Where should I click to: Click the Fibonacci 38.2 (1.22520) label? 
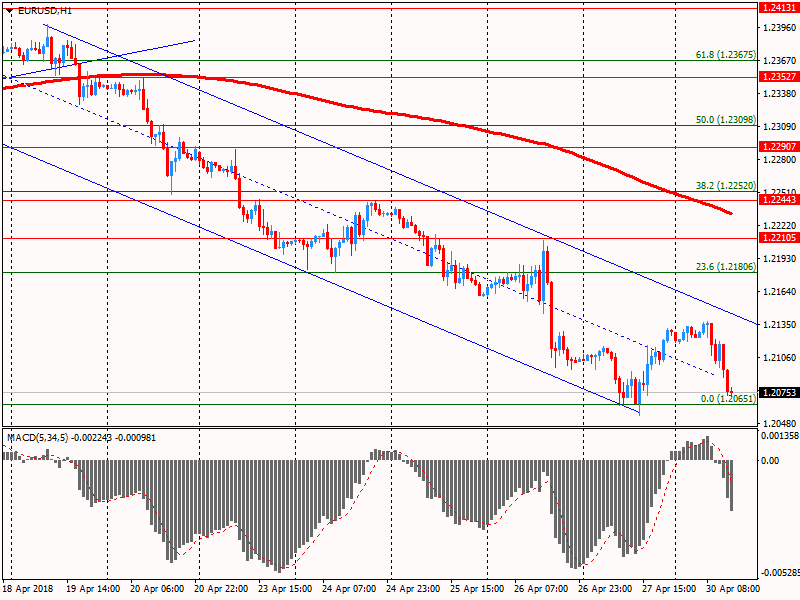tap(726, 186)
